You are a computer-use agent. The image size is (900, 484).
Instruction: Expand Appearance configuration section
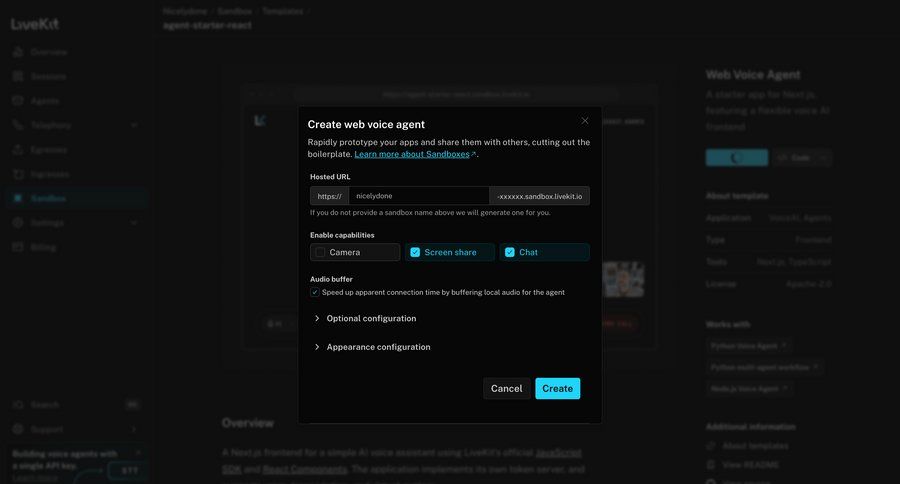point(373,347)
